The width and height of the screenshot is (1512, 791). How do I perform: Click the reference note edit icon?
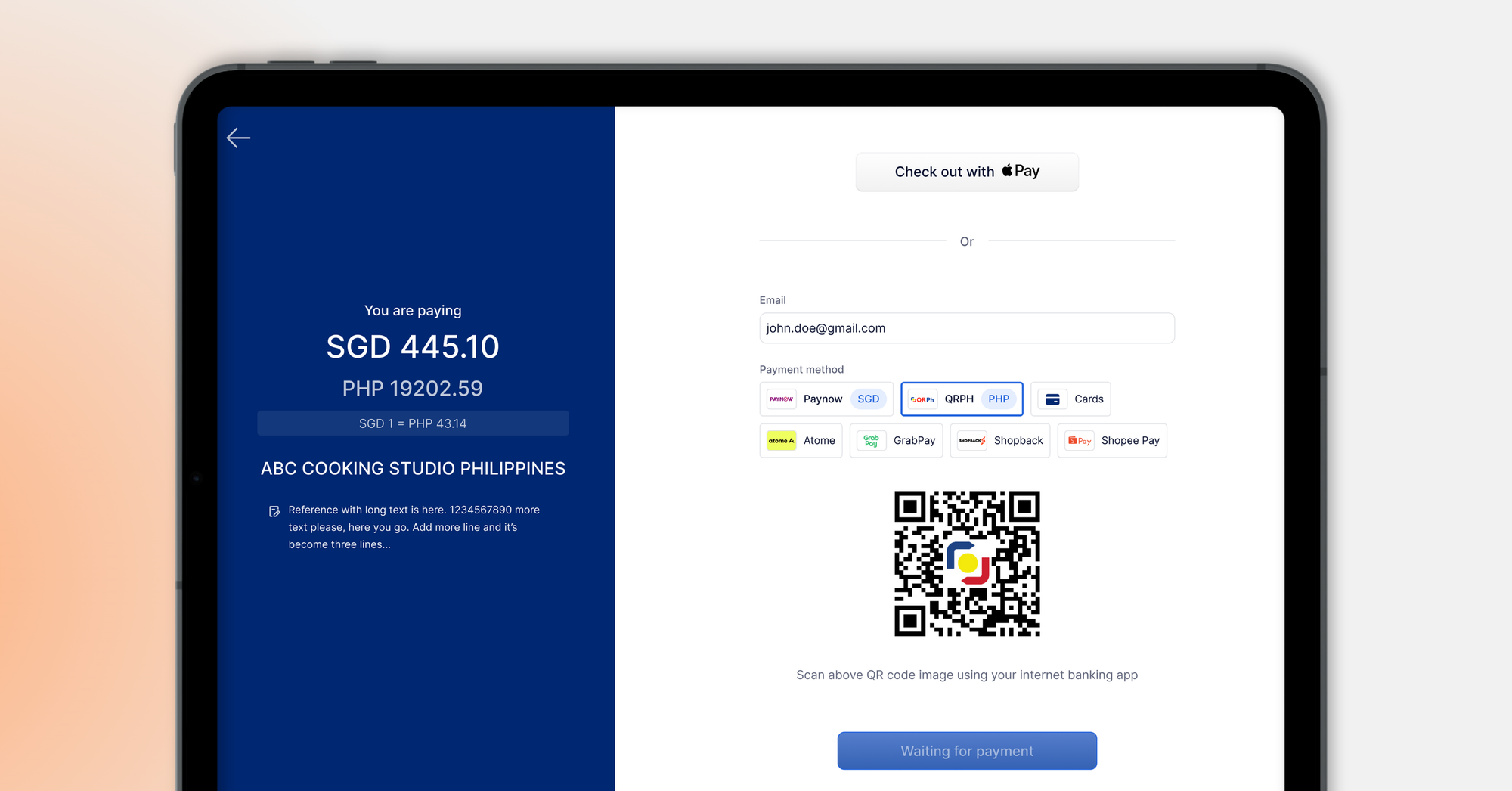(x=274, y=512)
